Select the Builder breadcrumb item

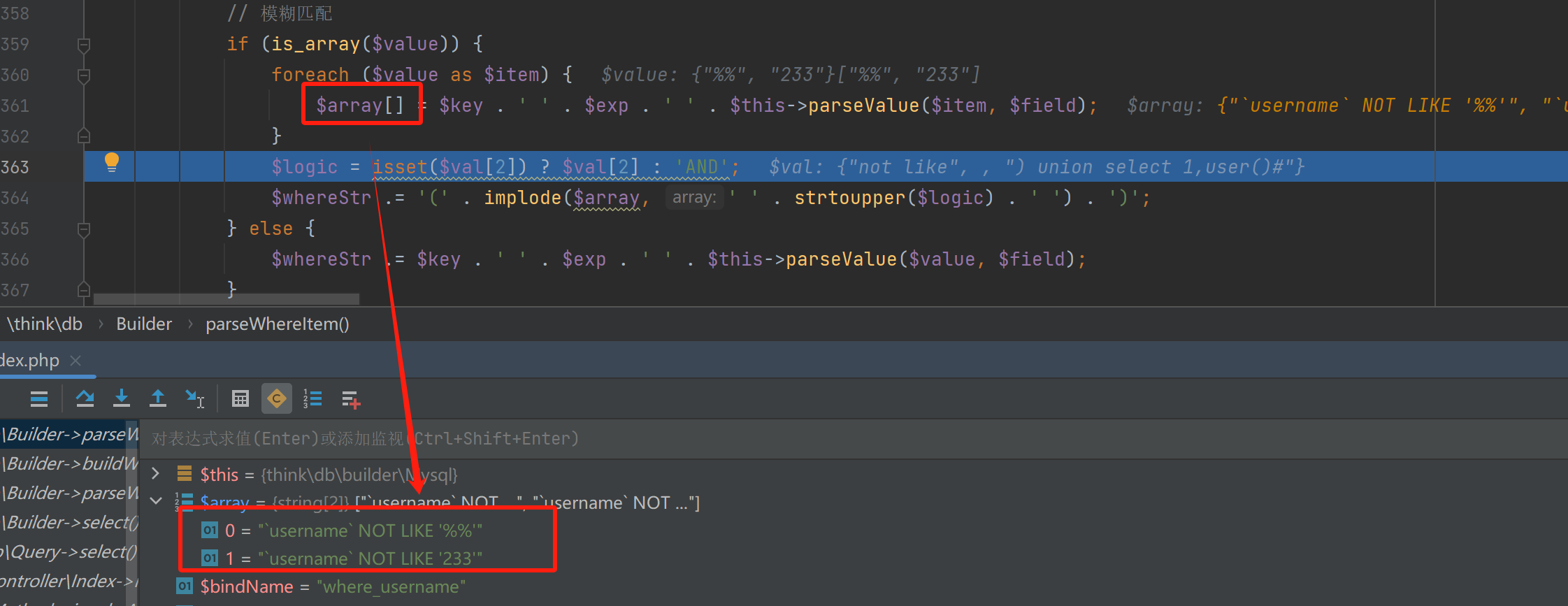click(143, 324)
